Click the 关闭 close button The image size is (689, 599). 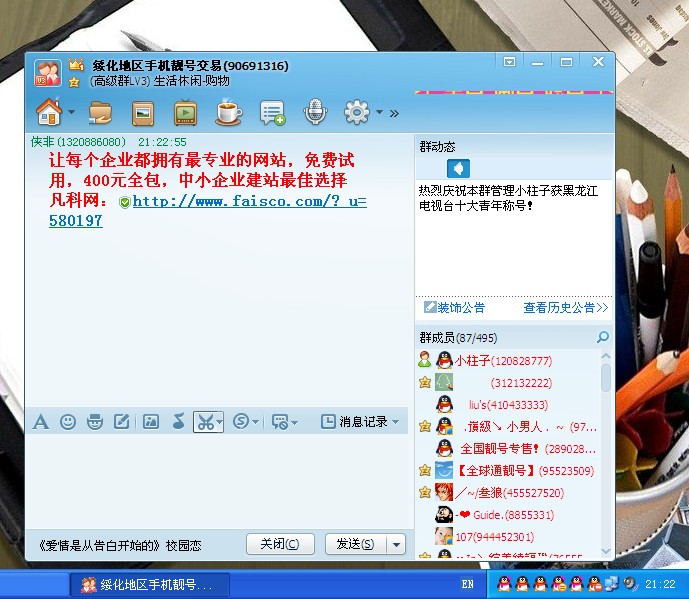pyautogui.click(x=279, y=545)
